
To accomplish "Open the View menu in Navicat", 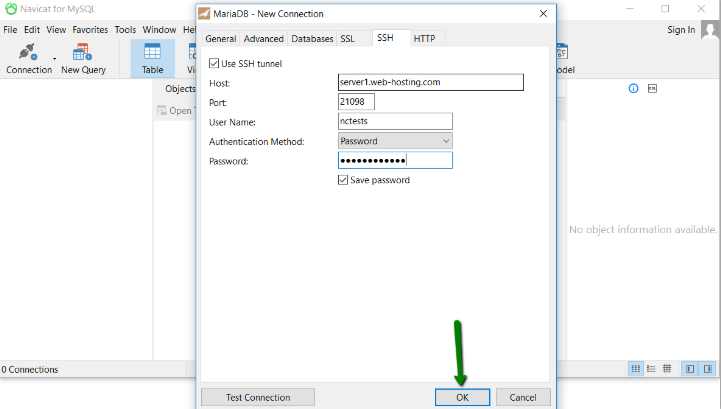I will (56, 29).
